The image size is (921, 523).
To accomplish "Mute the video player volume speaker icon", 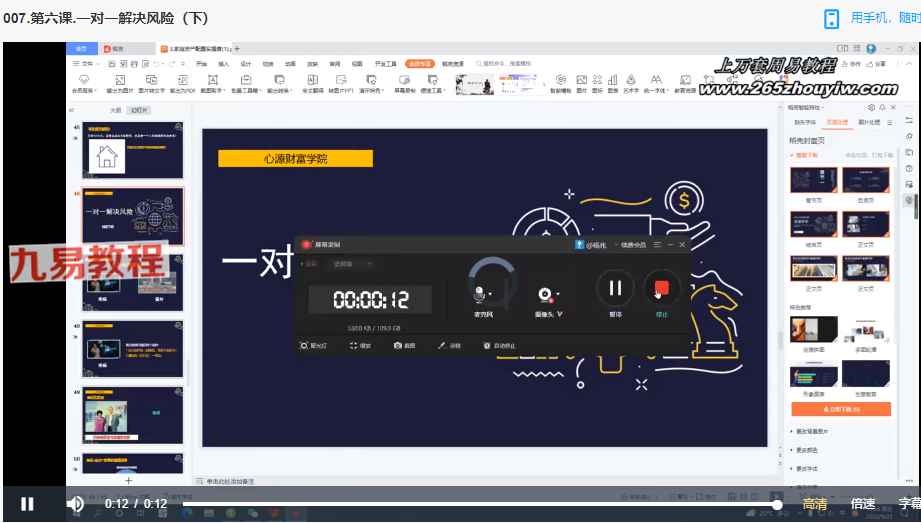I will click(x=75, y=504).
